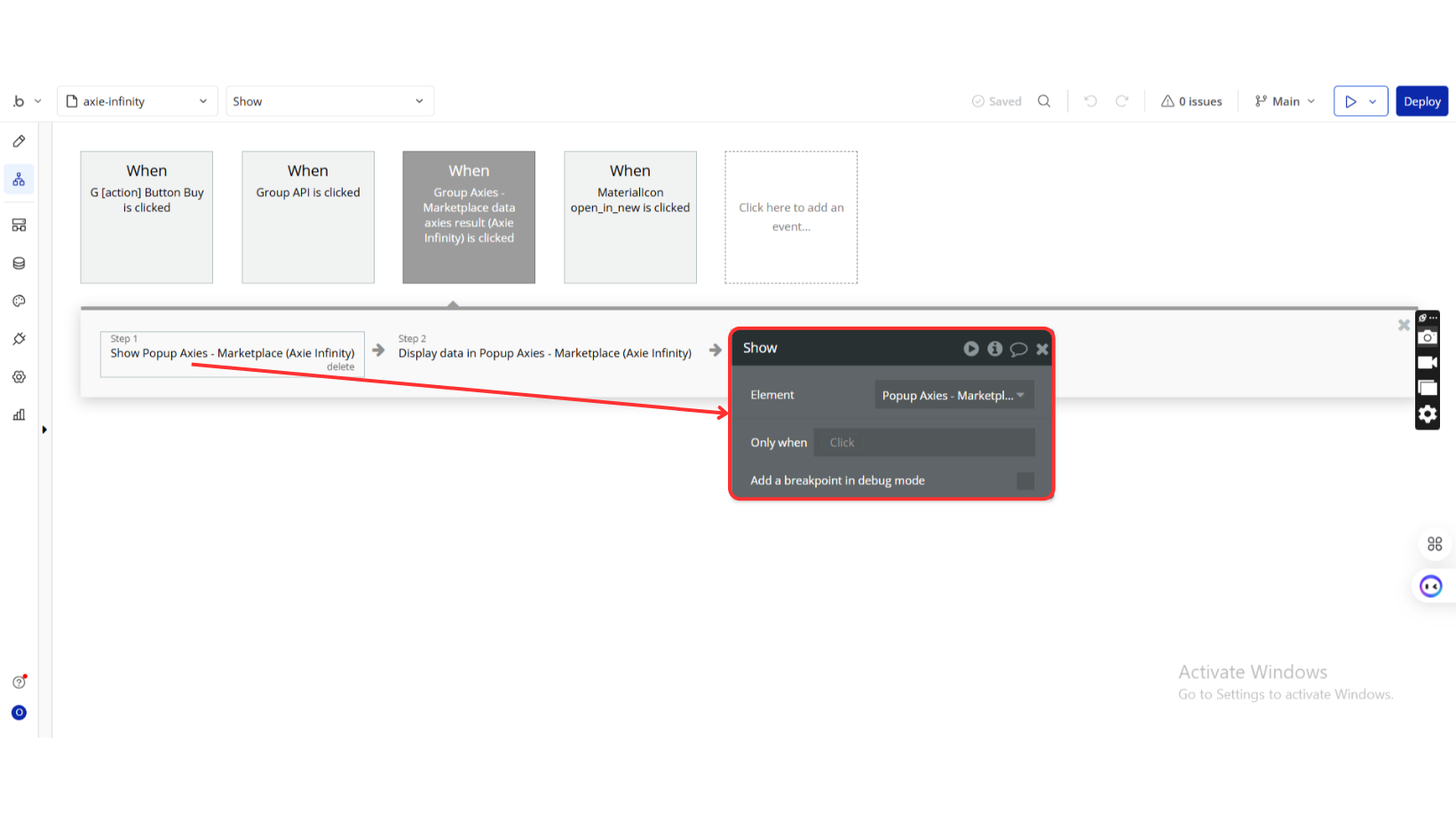Screen dimensions: 1456x820
Task: Add a comment via speech bubble icon
Action: [1018, 349]
